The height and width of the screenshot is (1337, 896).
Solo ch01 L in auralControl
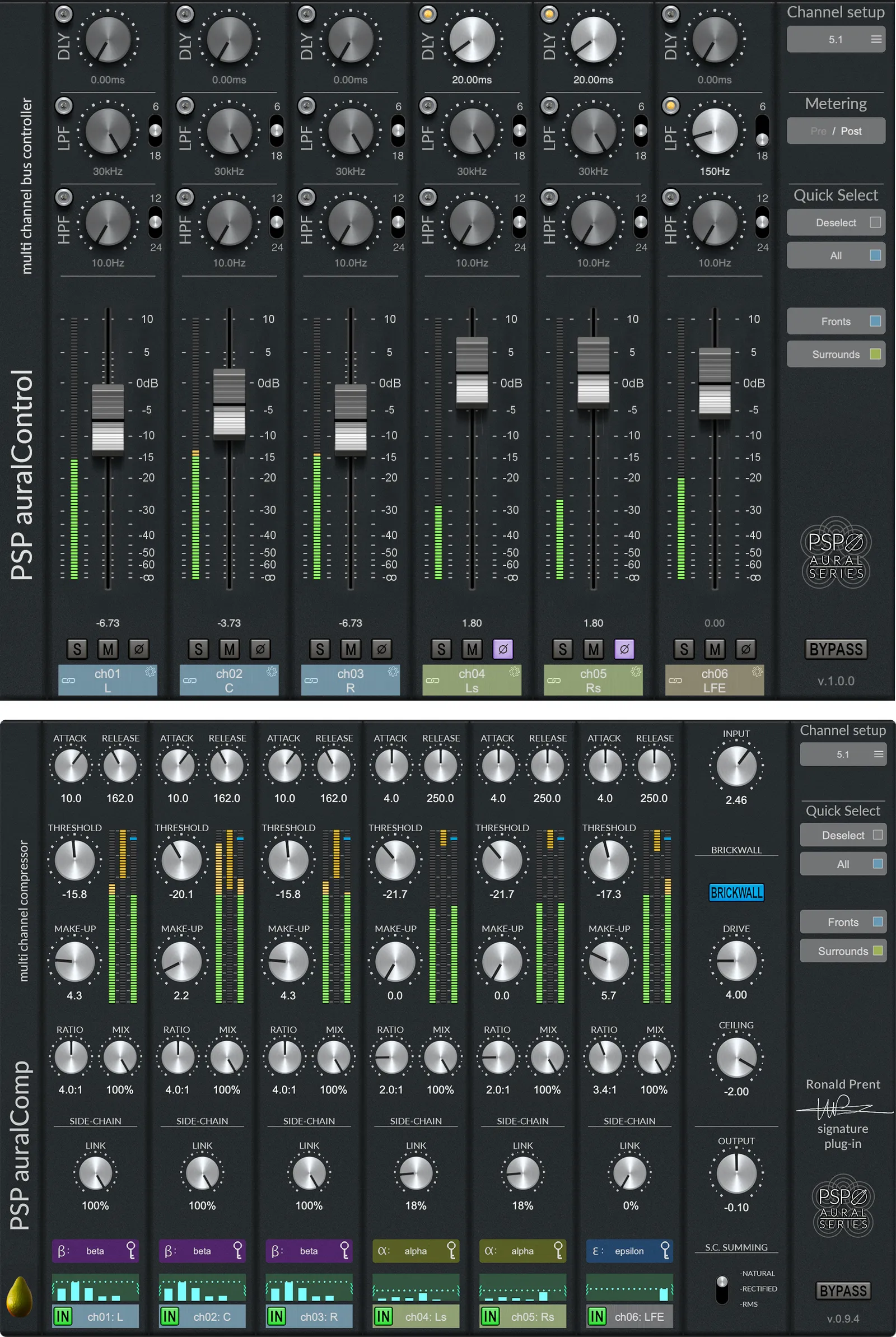77,649
